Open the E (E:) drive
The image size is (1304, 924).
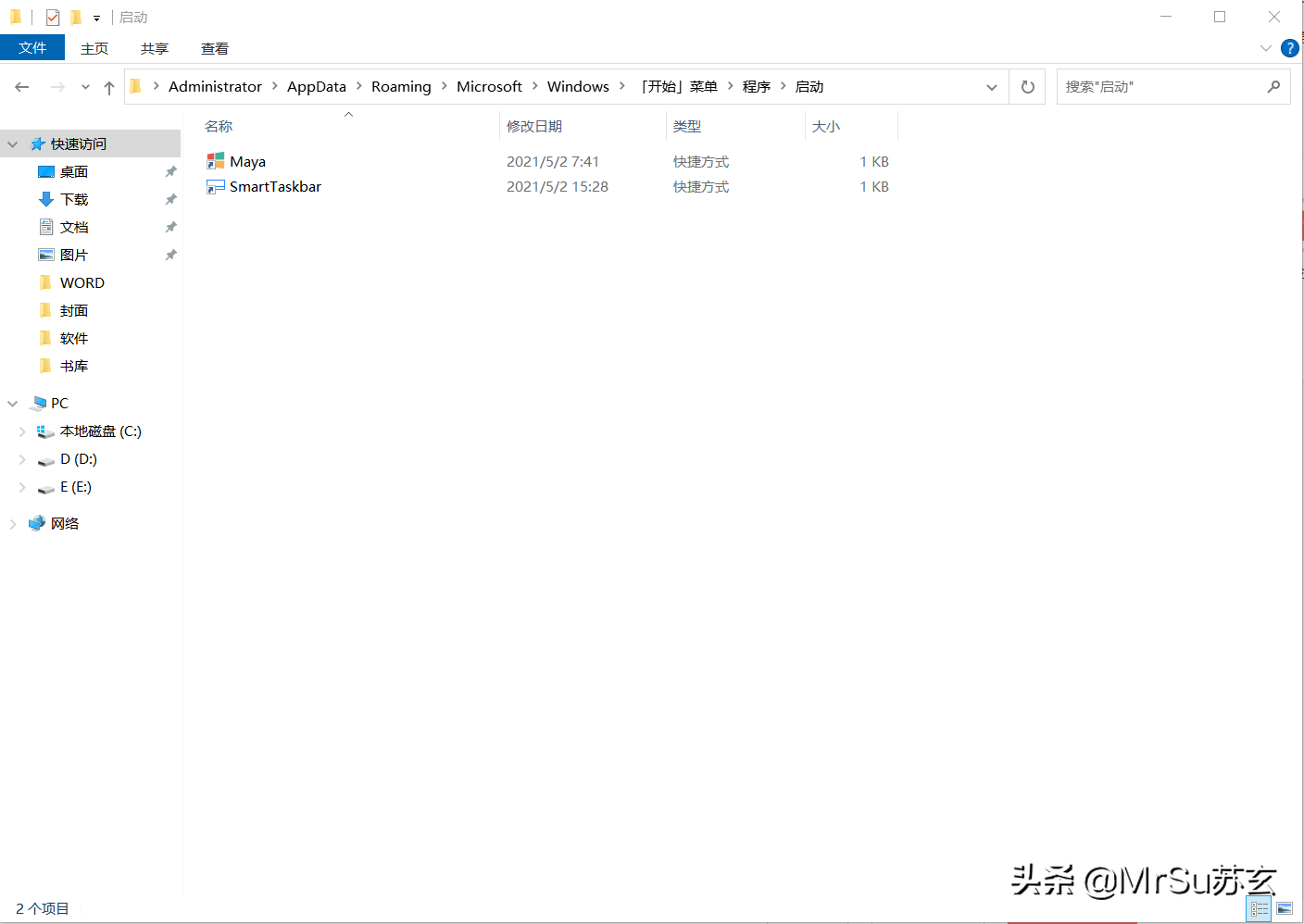pos(75,486)
